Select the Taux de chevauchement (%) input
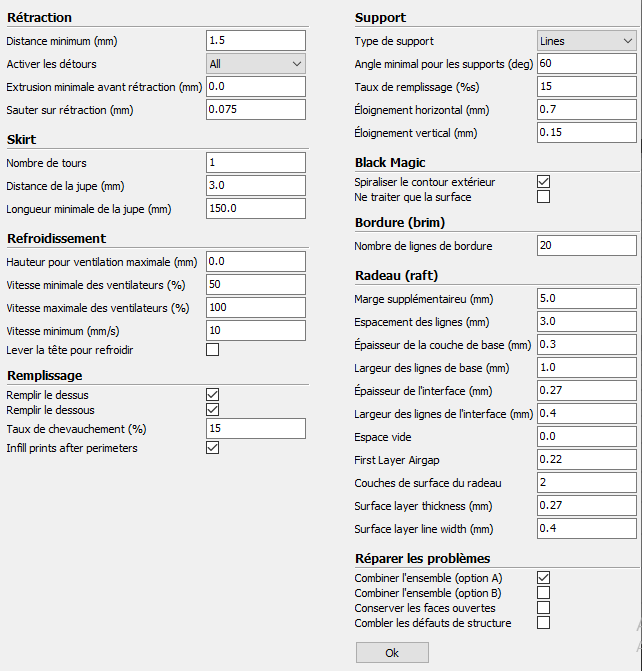Screen dimensions: 642x671 point(256,428)
